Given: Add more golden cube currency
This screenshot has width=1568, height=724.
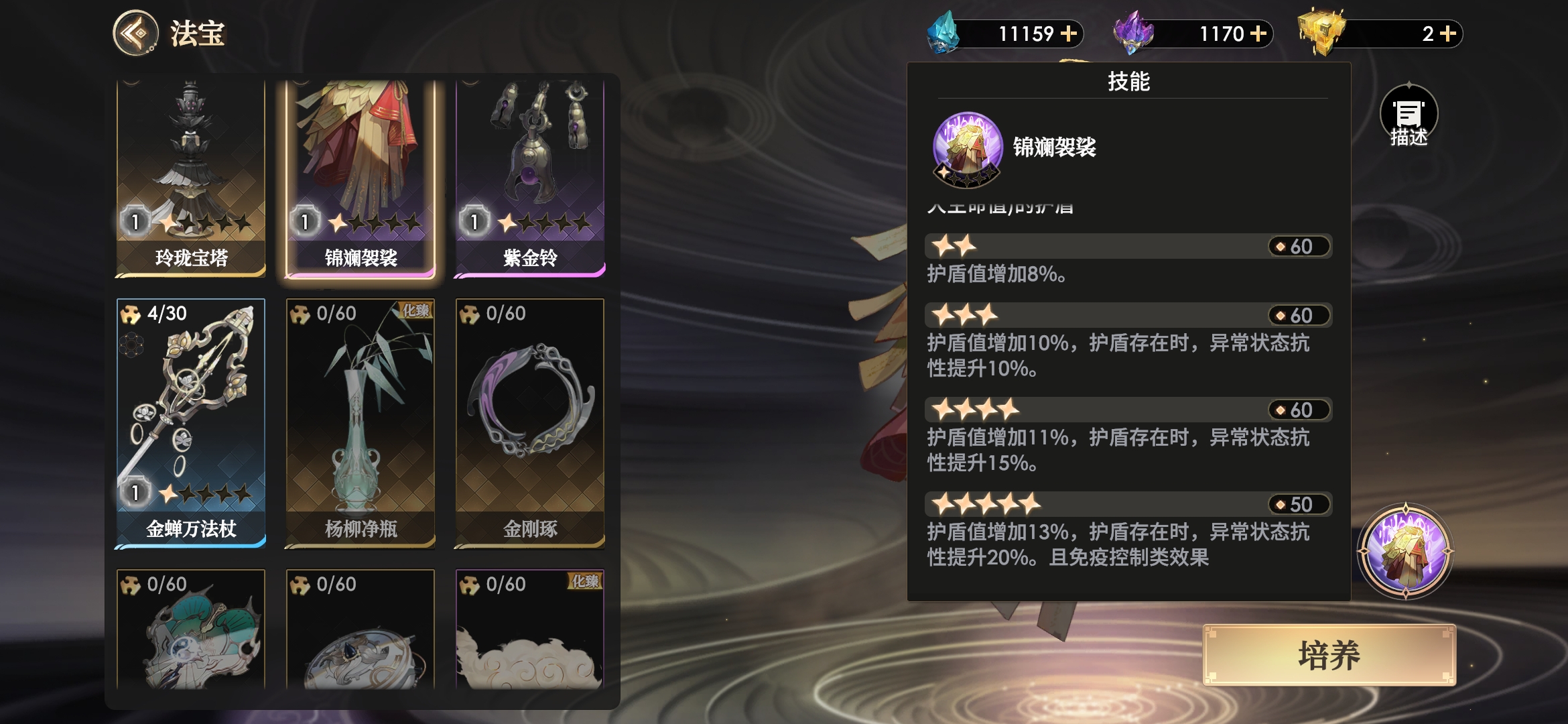Looking at the screenshot, I should [x=1448, y=34].
